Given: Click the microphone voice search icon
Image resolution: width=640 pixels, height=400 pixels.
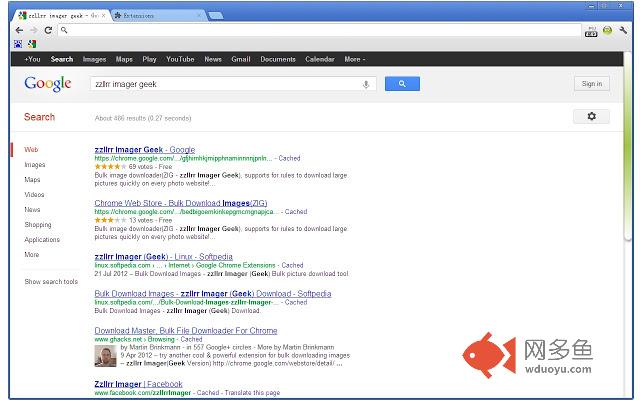Looking at the screenshot, I should pos(366,84).
